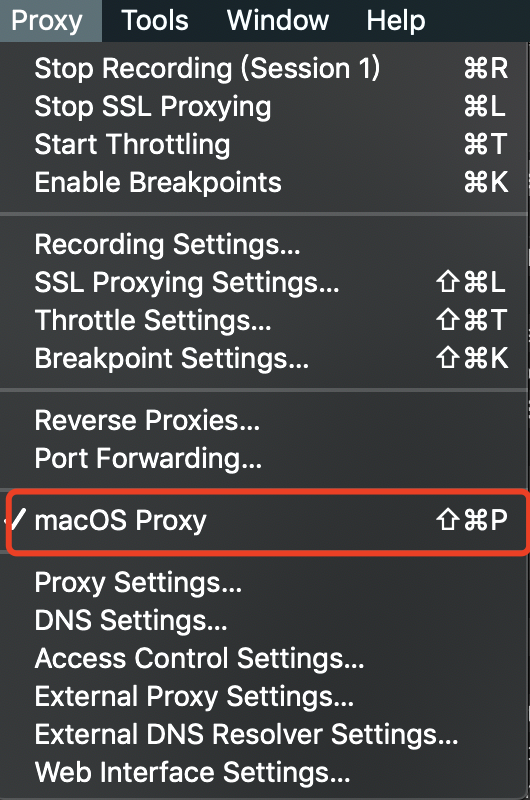Open Recording Settings…
The height and width of the screenshot is (800, 530).
click(264, 244)
